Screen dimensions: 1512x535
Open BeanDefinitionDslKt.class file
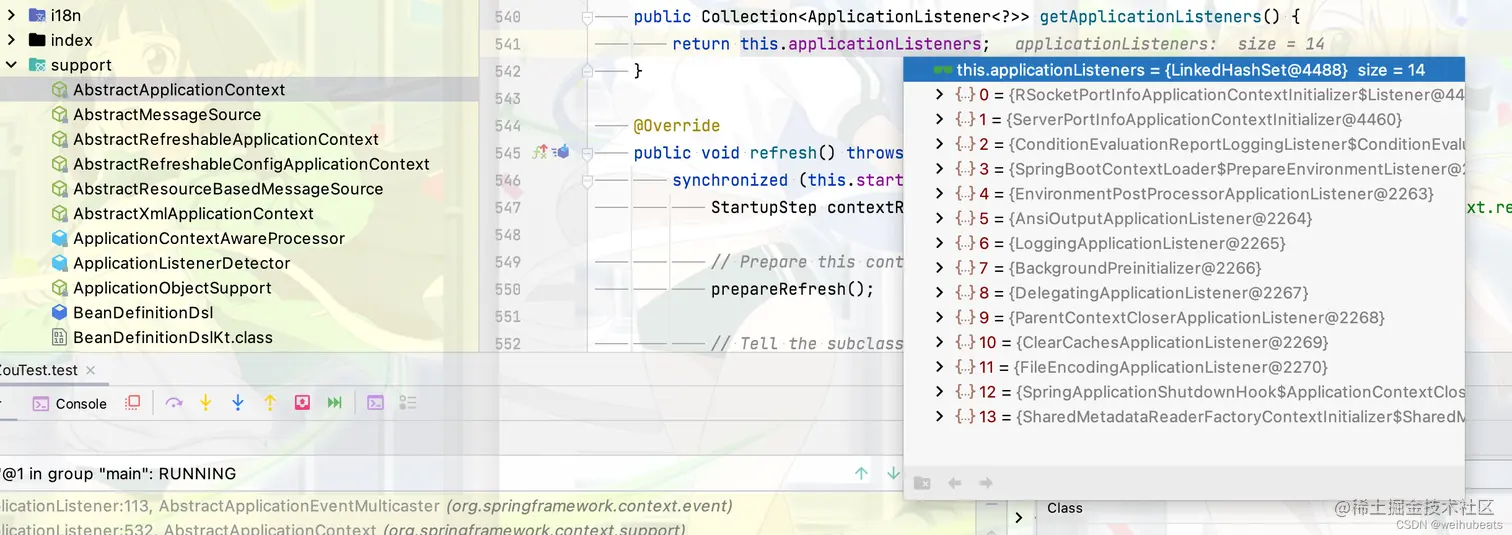click(x=173, y=338)
